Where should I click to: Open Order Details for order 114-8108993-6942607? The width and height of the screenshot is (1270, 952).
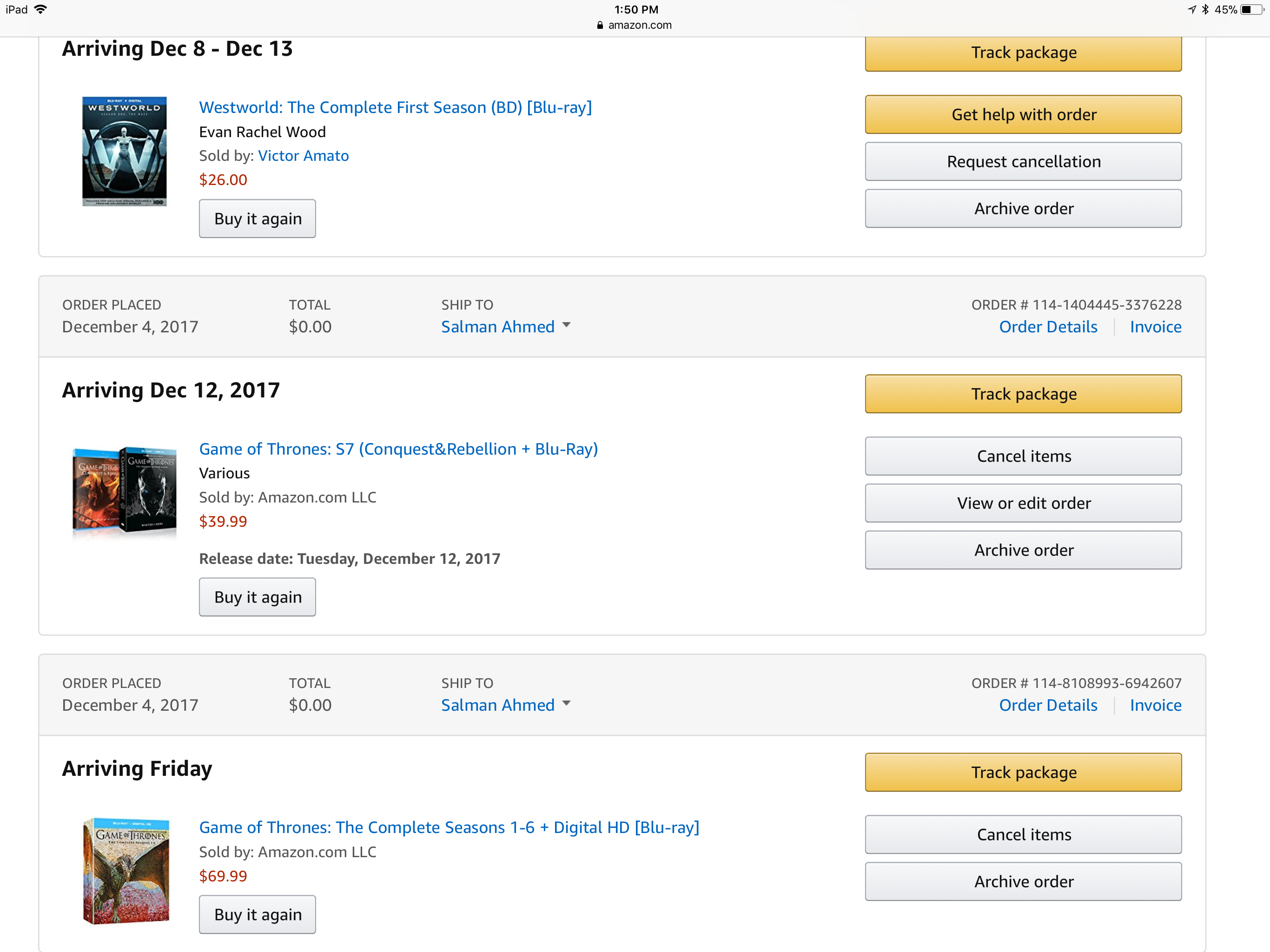click(x=1048, y=705)
